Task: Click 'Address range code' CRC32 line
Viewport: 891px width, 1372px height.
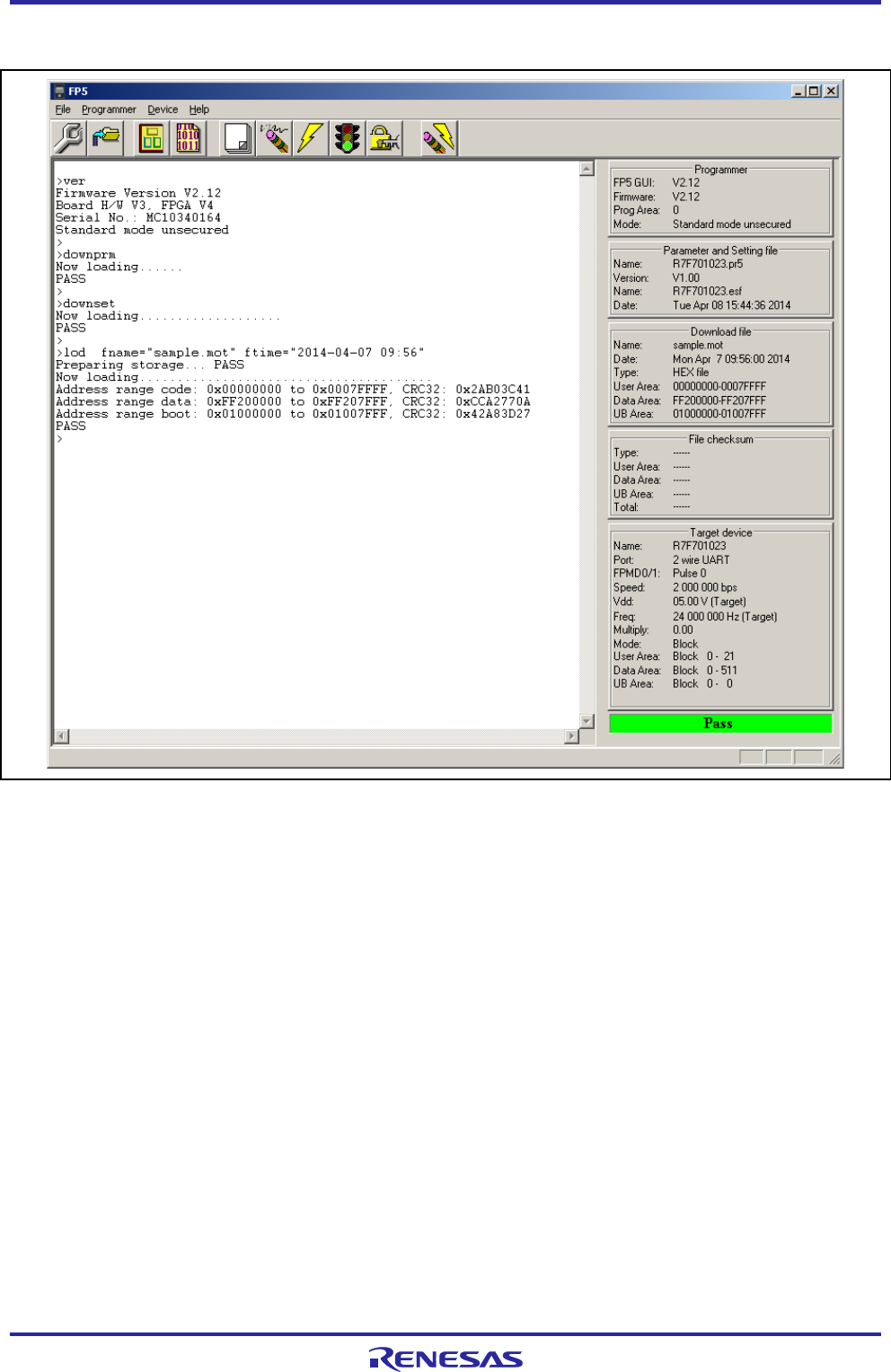Action: pos(293,389)
